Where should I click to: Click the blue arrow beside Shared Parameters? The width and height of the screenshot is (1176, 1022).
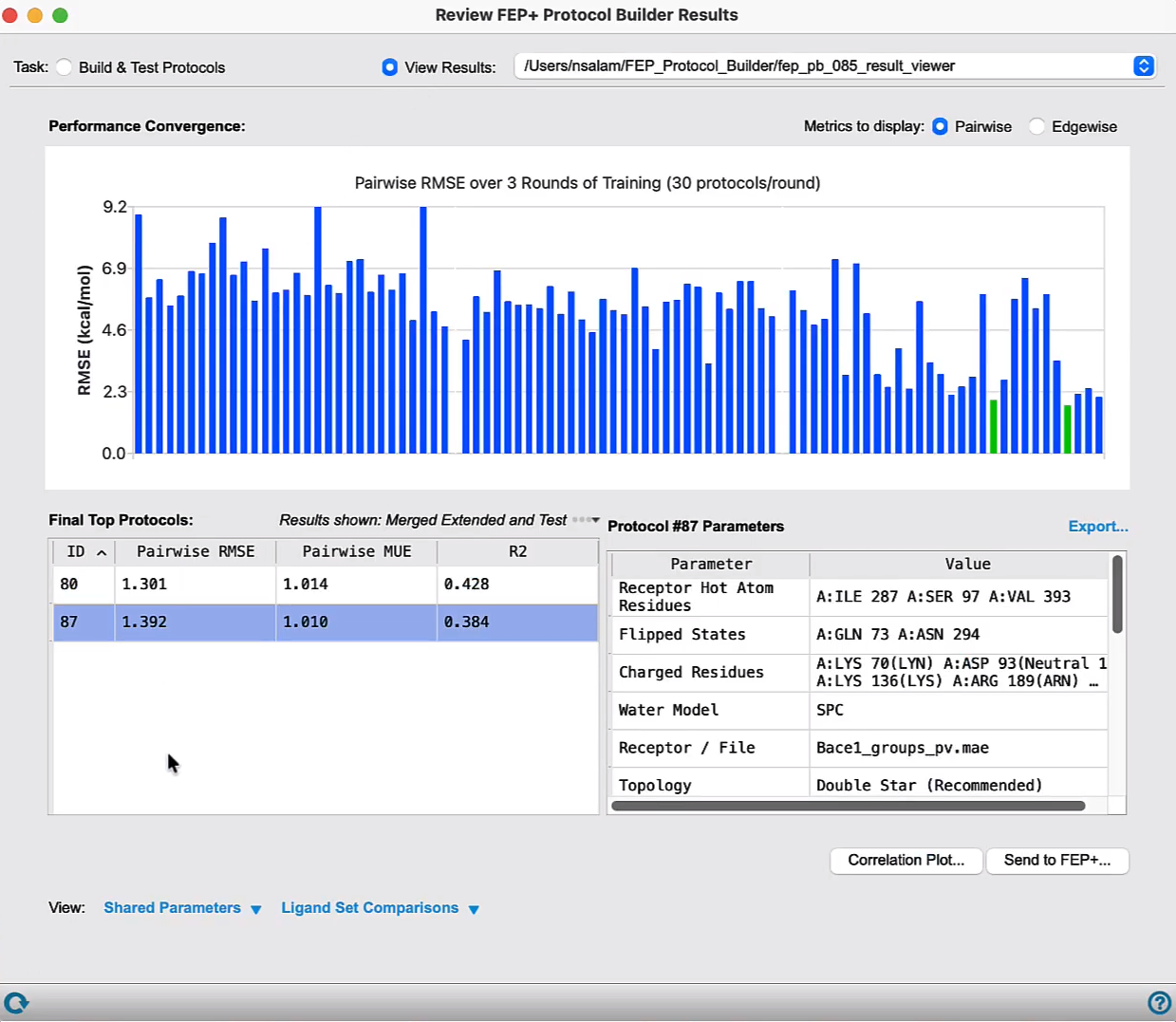pos(256,909)
